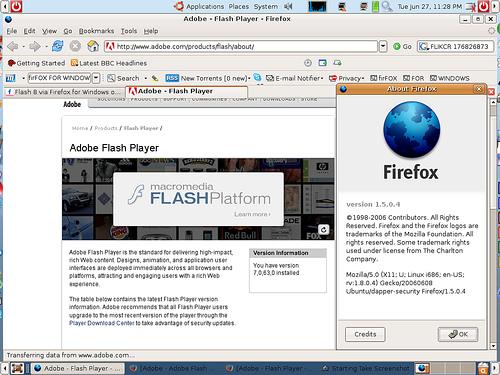Reload the current page
Viewport: 500px width, 375px height.
57,46
